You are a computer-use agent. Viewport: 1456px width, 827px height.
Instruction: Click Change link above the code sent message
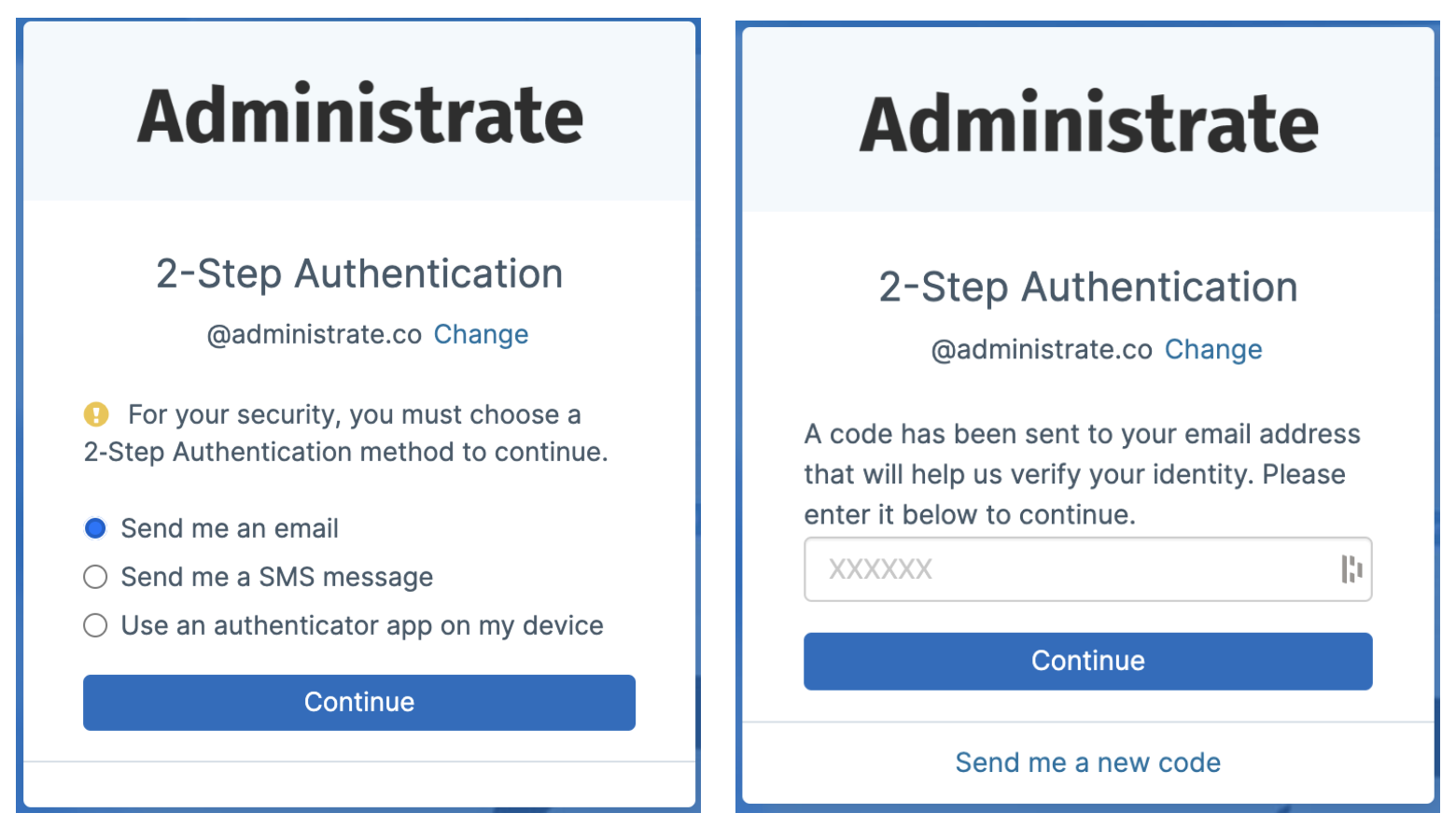[x=1212, y=349]
